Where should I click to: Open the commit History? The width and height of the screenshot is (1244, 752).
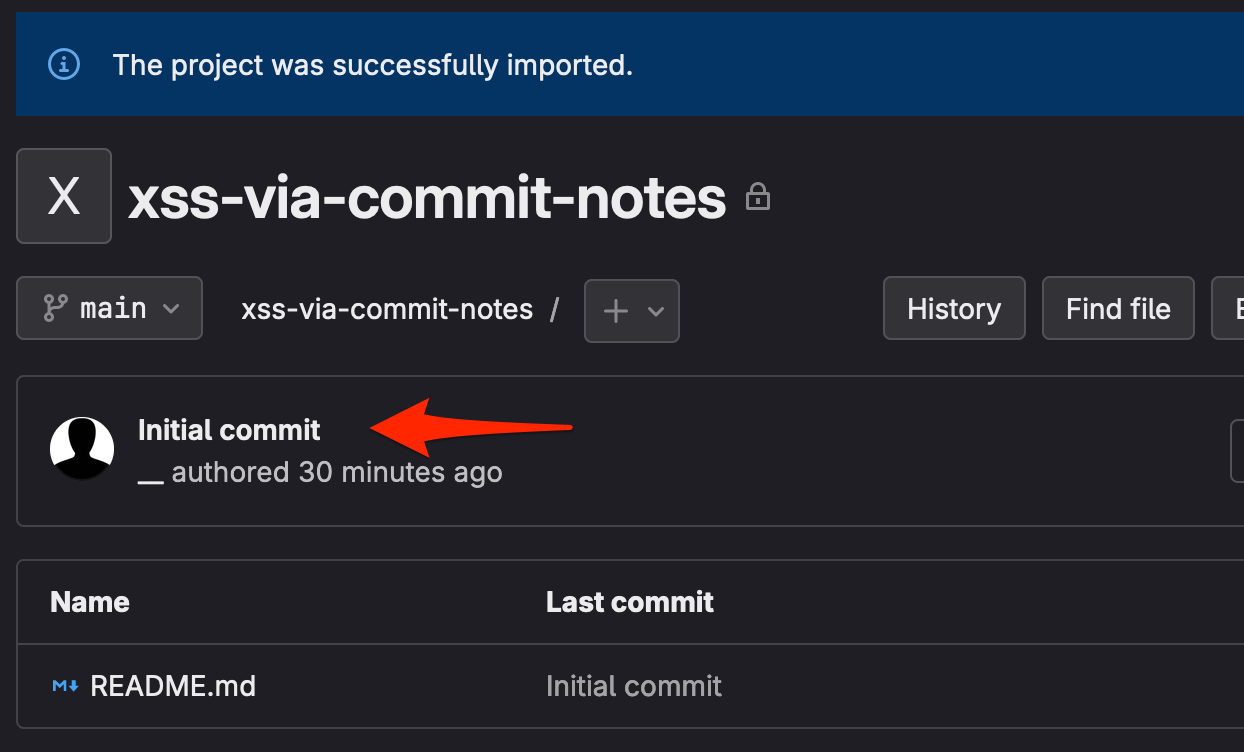954,309
